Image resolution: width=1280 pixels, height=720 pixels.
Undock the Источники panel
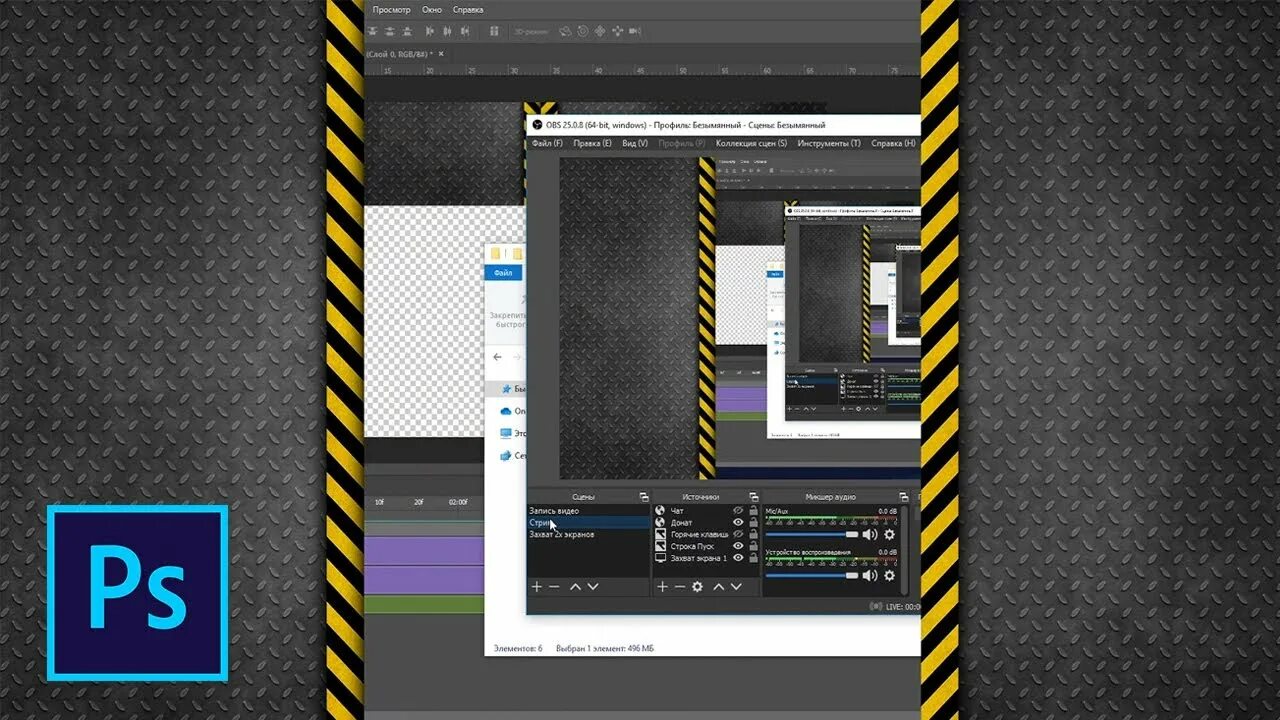(753, 497)
